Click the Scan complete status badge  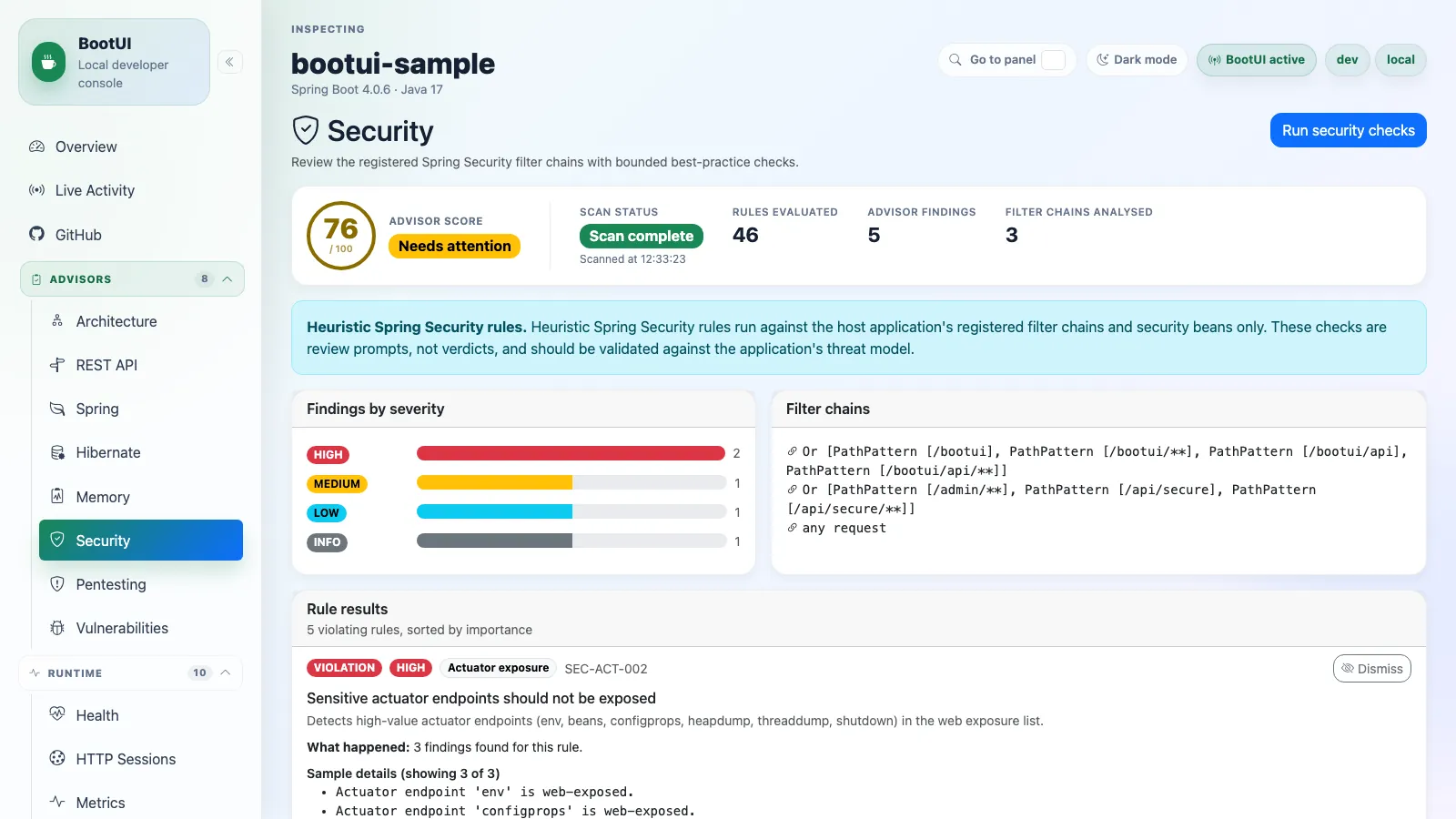tap(641, 236)
